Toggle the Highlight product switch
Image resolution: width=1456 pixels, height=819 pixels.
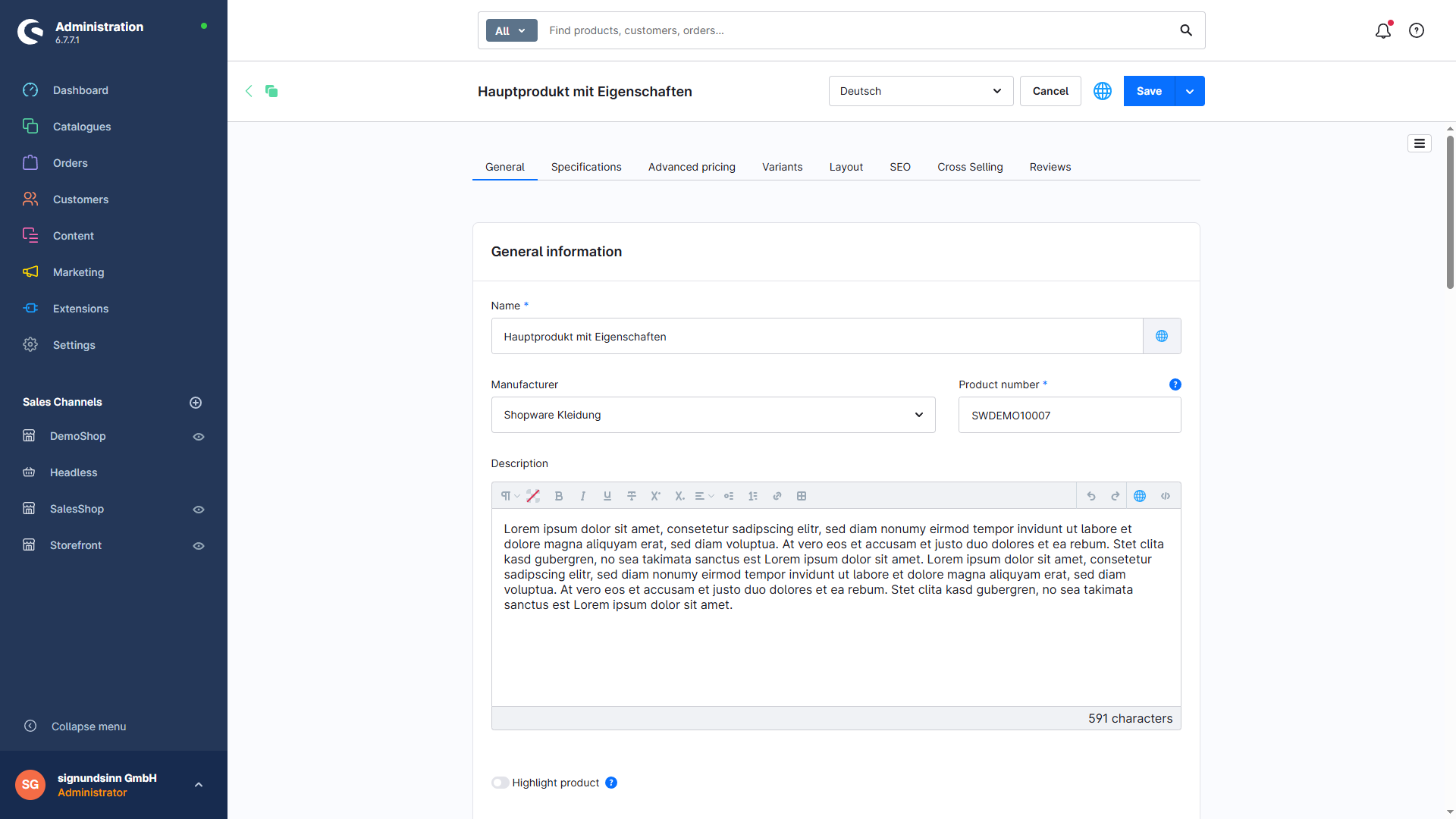tap(500, 783)
